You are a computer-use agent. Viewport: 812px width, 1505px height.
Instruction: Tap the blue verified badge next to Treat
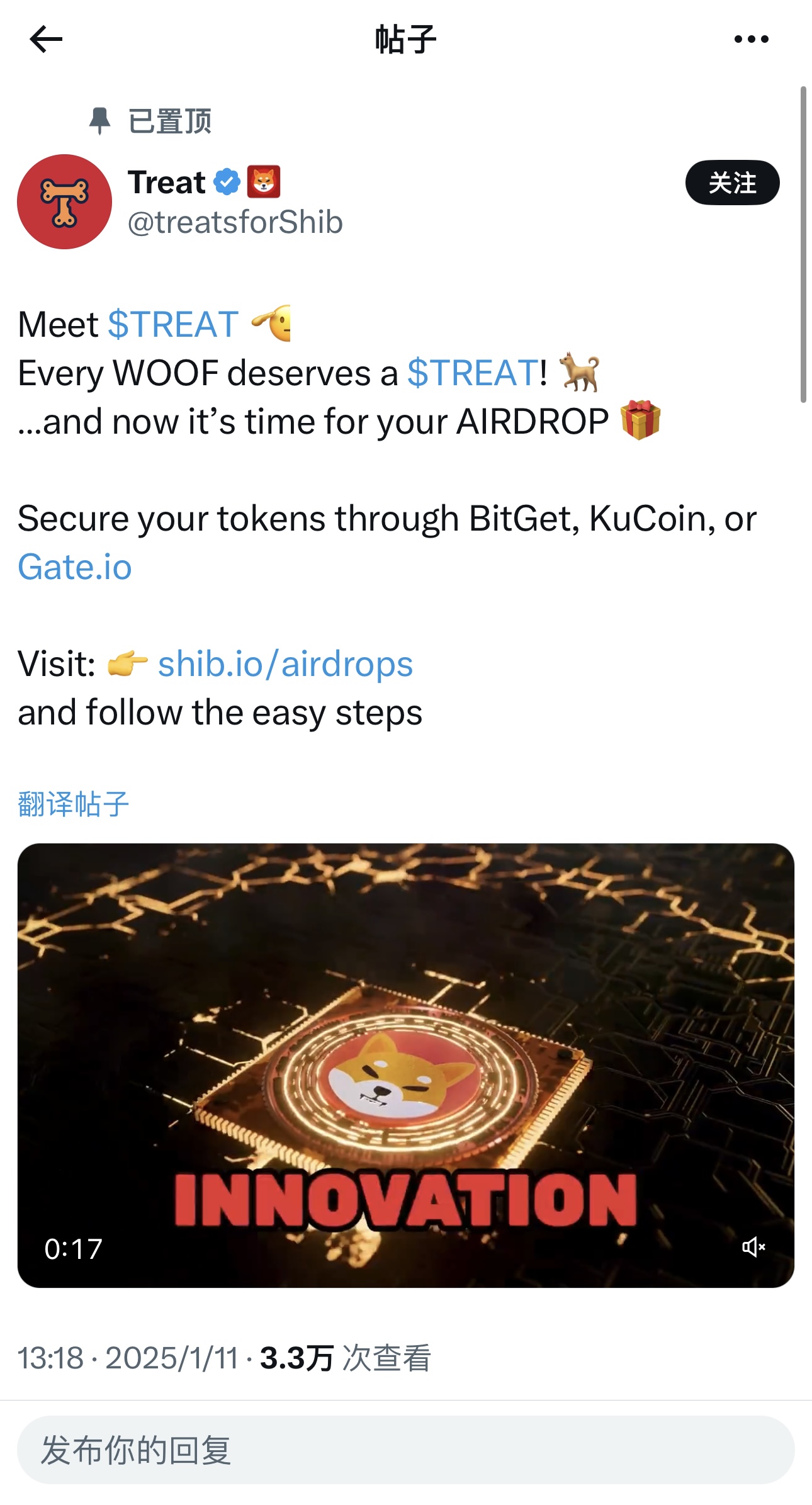(227, 182)
